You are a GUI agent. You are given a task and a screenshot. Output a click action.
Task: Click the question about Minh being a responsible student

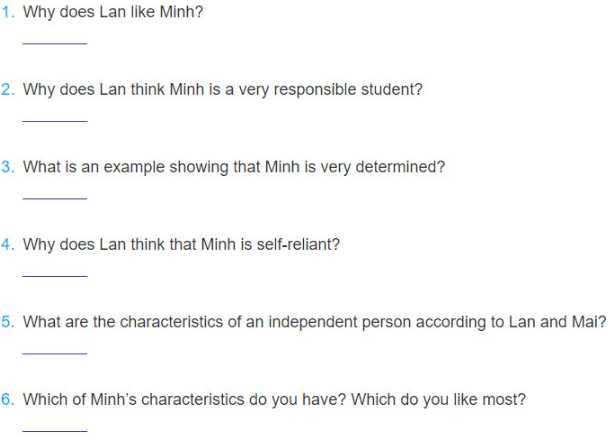[x=223, y=90]
